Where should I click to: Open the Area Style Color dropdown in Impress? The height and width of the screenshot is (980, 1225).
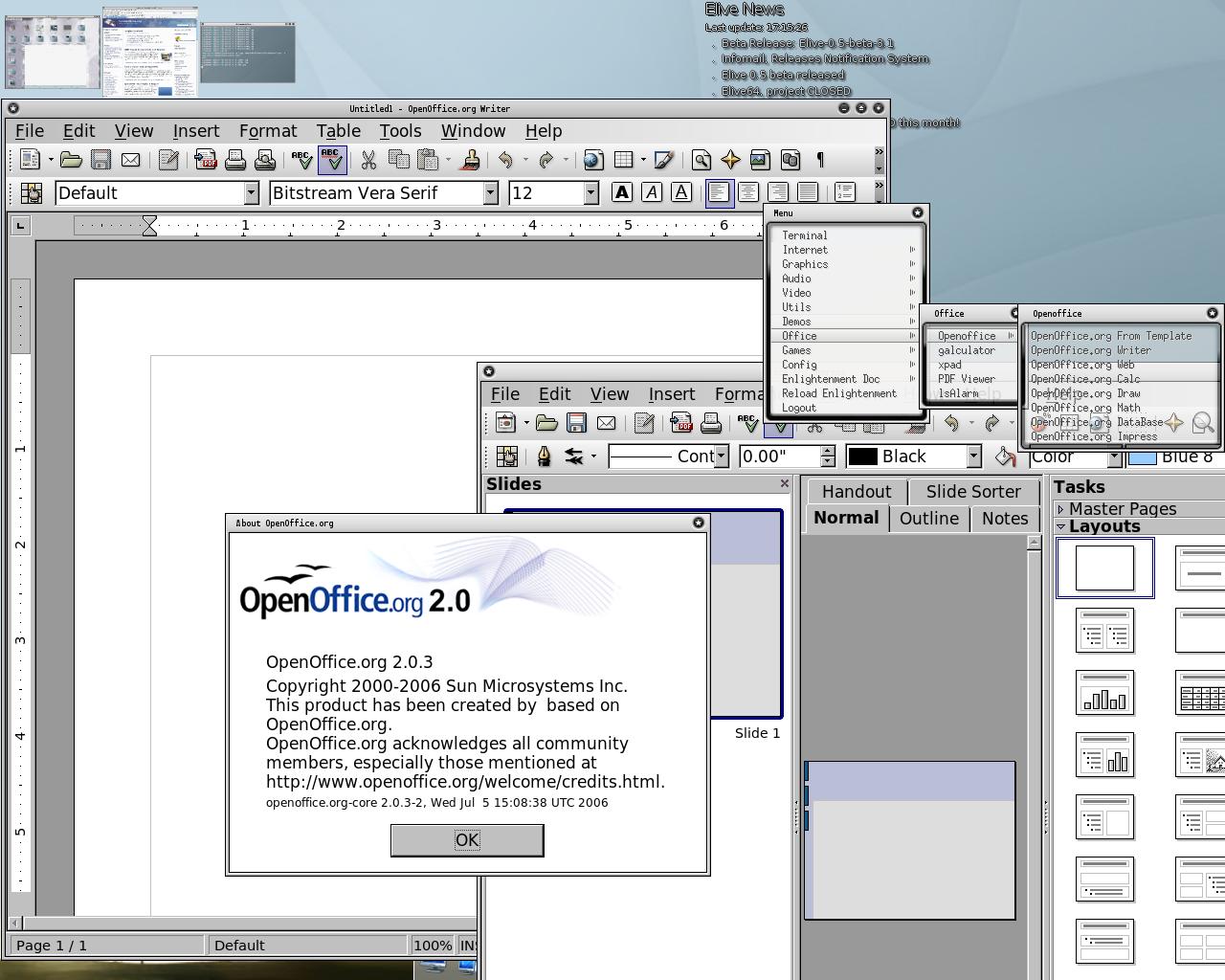(x=1114, y=457)
